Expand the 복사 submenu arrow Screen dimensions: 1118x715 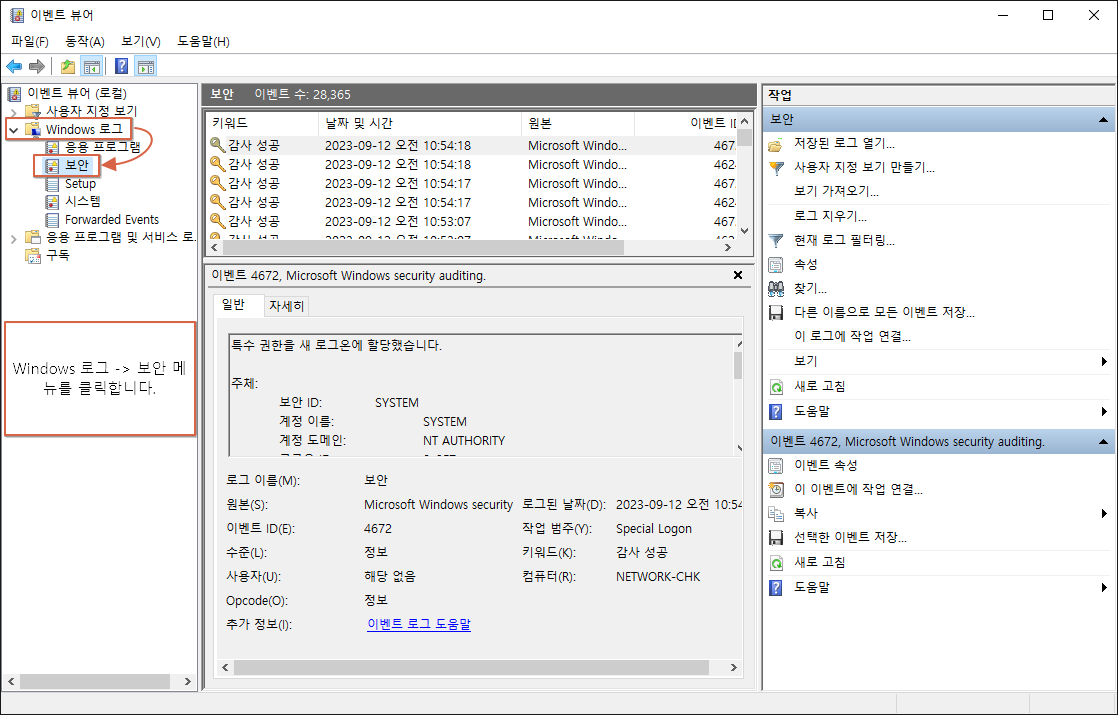(1104, 513)
